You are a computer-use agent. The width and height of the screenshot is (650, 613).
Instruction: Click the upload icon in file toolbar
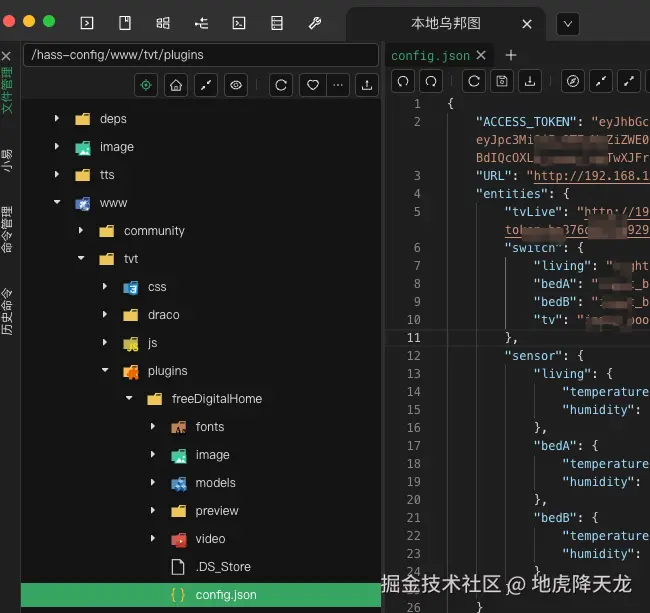pos(367,85)
